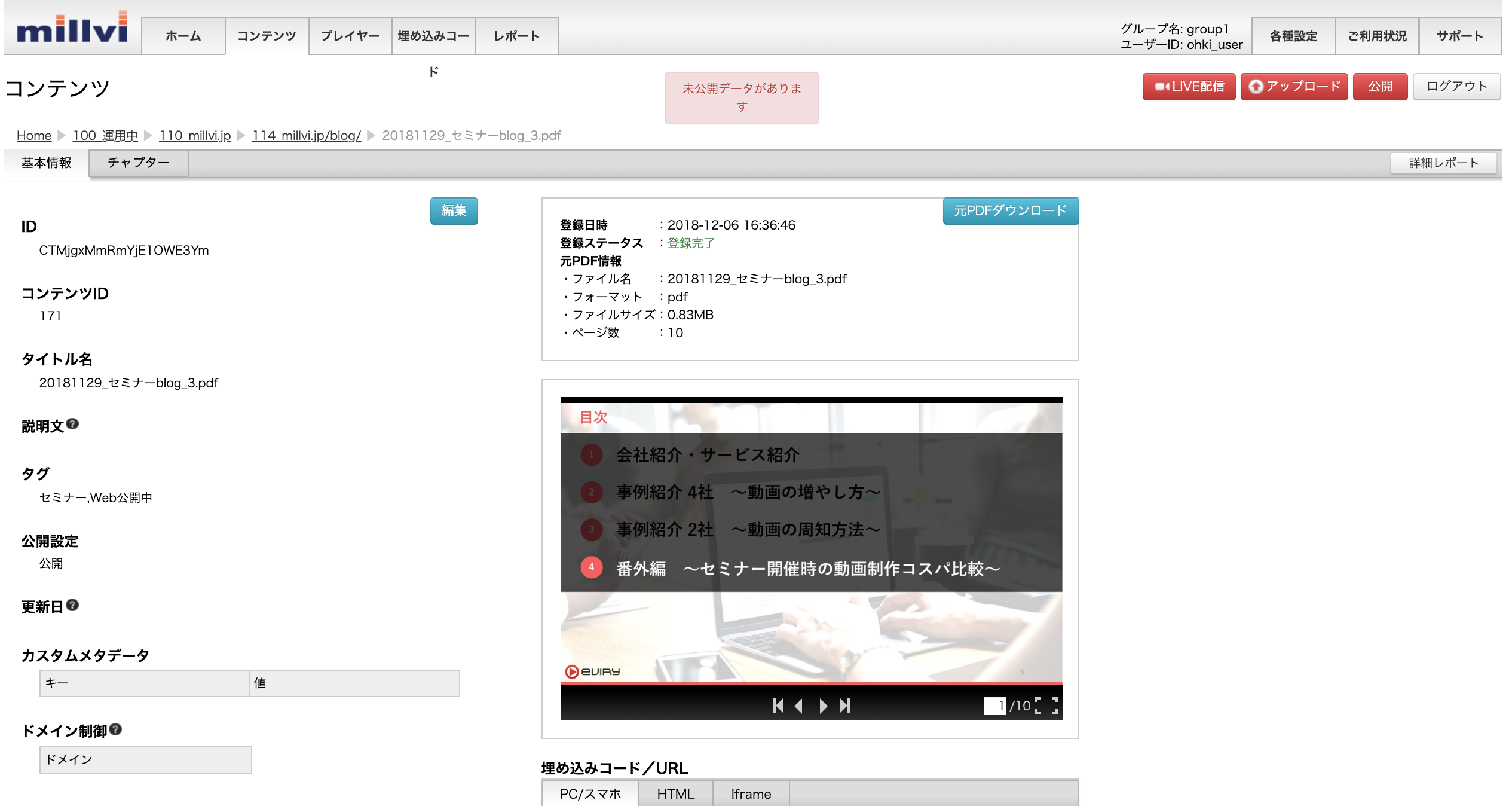
Task: Open 詳細レポート detailed report
Action: 1443,163
